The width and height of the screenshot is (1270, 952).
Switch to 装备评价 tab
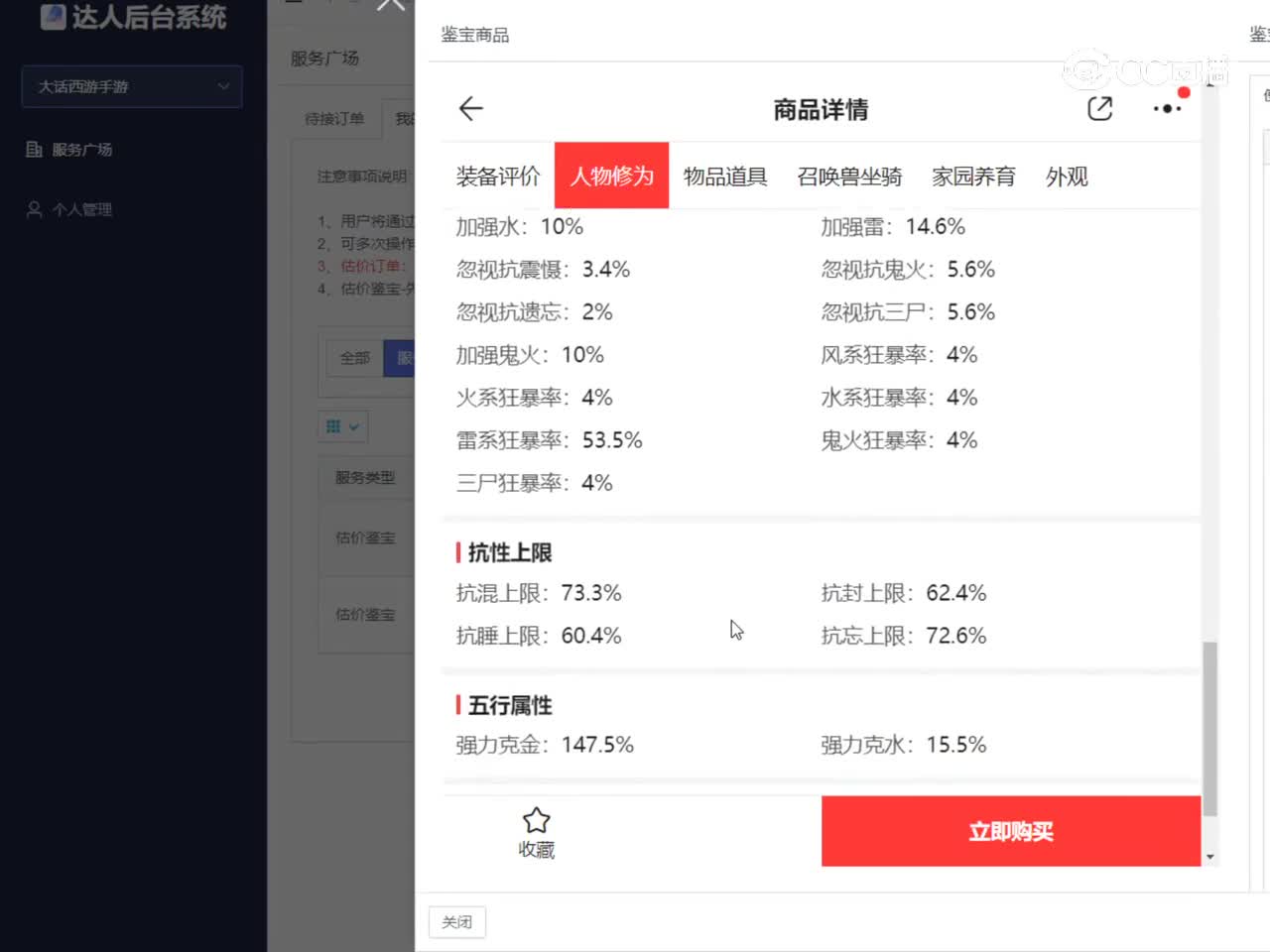point(498,177)
